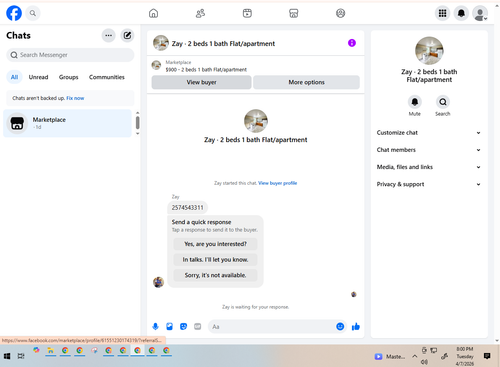This screenshot has width=500, height=367.
Task: Switch to the Communities tab
Action: point(107,77)
